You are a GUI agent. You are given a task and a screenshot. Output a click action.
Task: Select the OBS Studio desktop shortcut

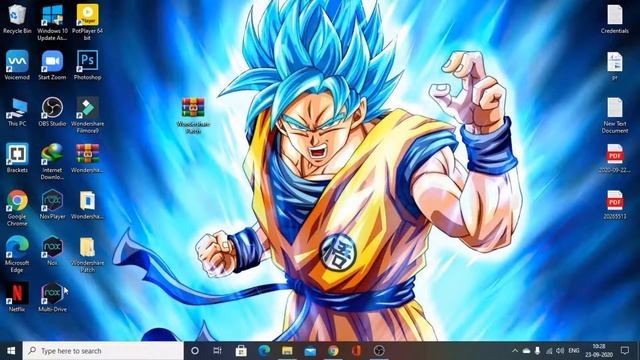tap(52, 112)
